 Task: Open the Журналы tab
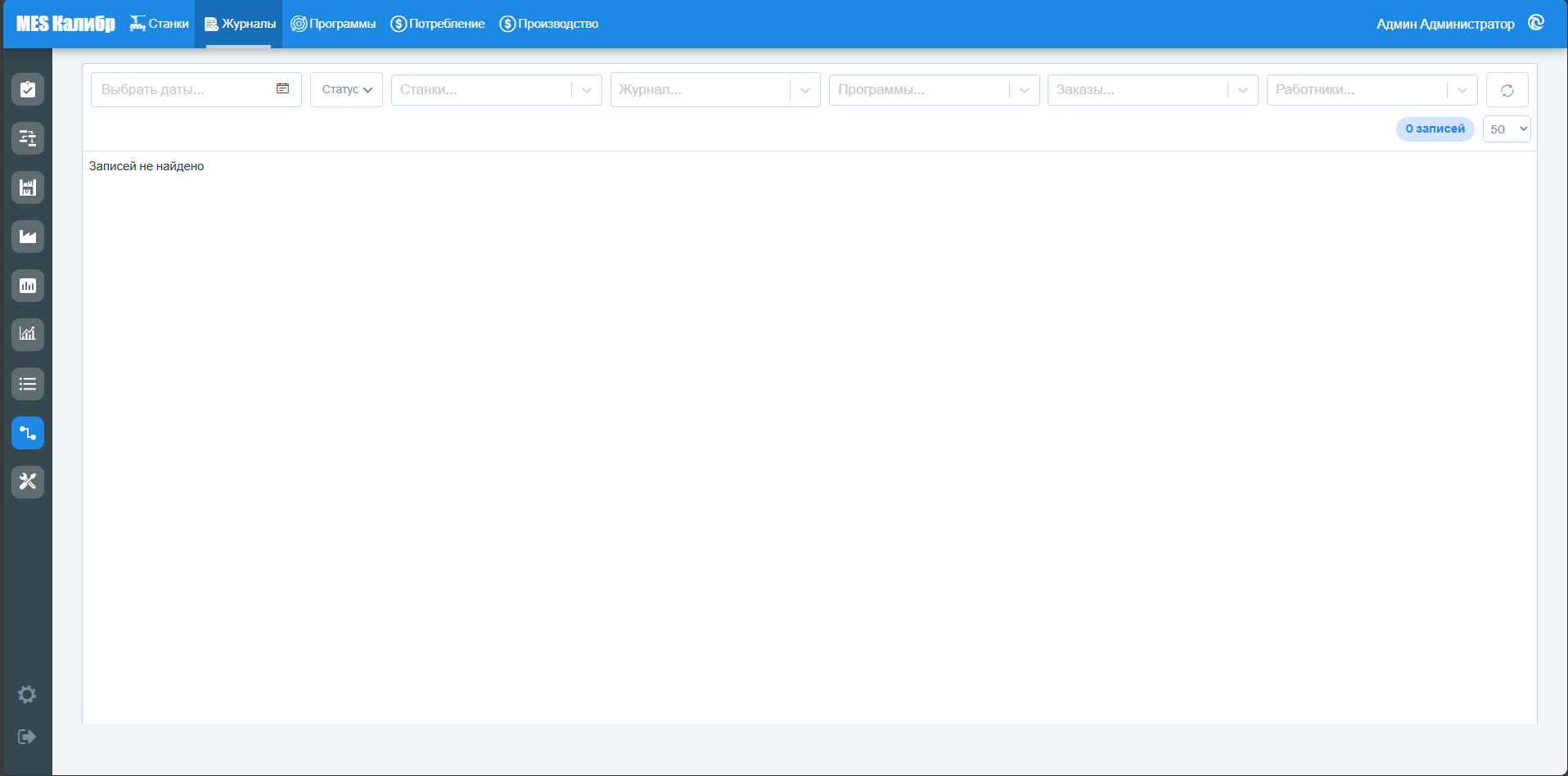click(x=239, y=24)
